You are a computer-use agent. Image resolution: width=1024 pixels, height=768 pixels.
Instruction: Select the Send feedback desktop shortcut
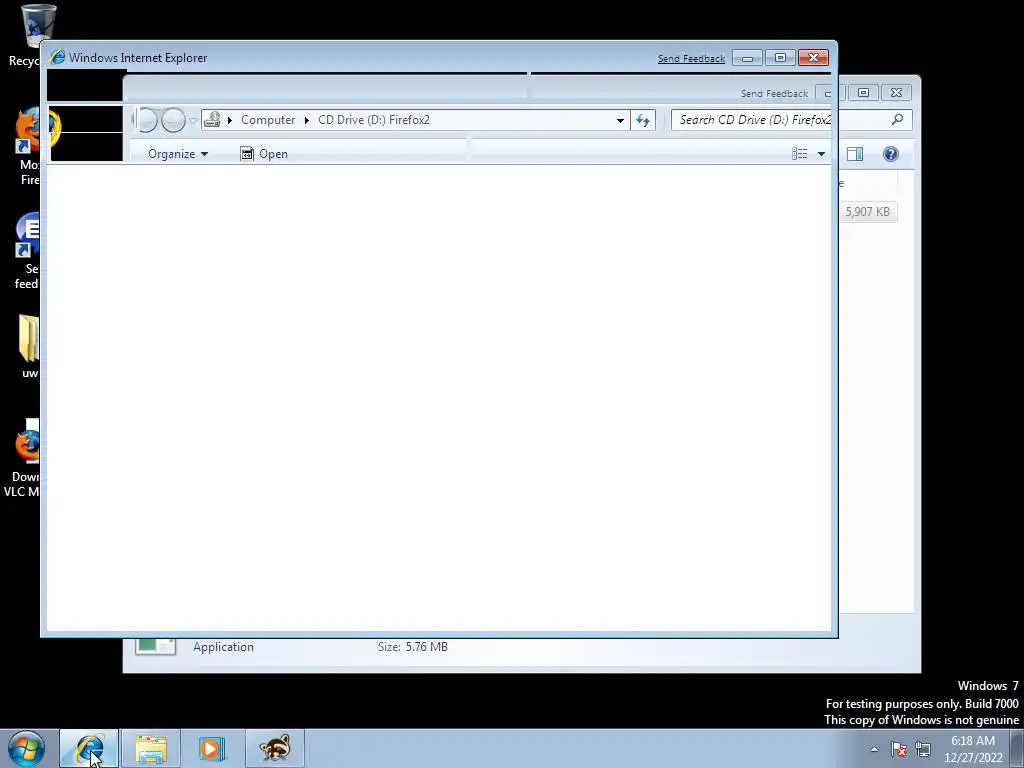tap(27, 251)
